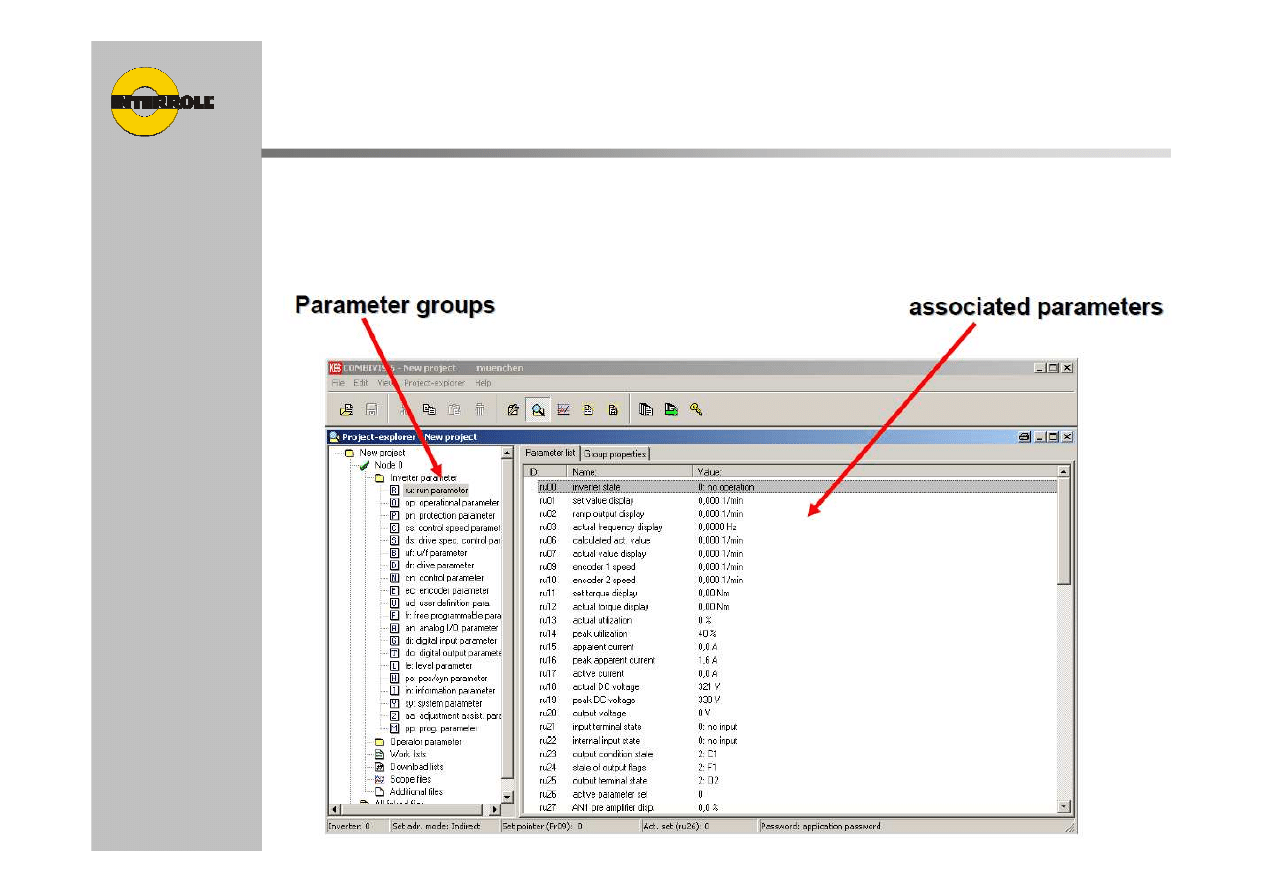
Task: Select the Node 0 tree item
Action: [388, 465]
